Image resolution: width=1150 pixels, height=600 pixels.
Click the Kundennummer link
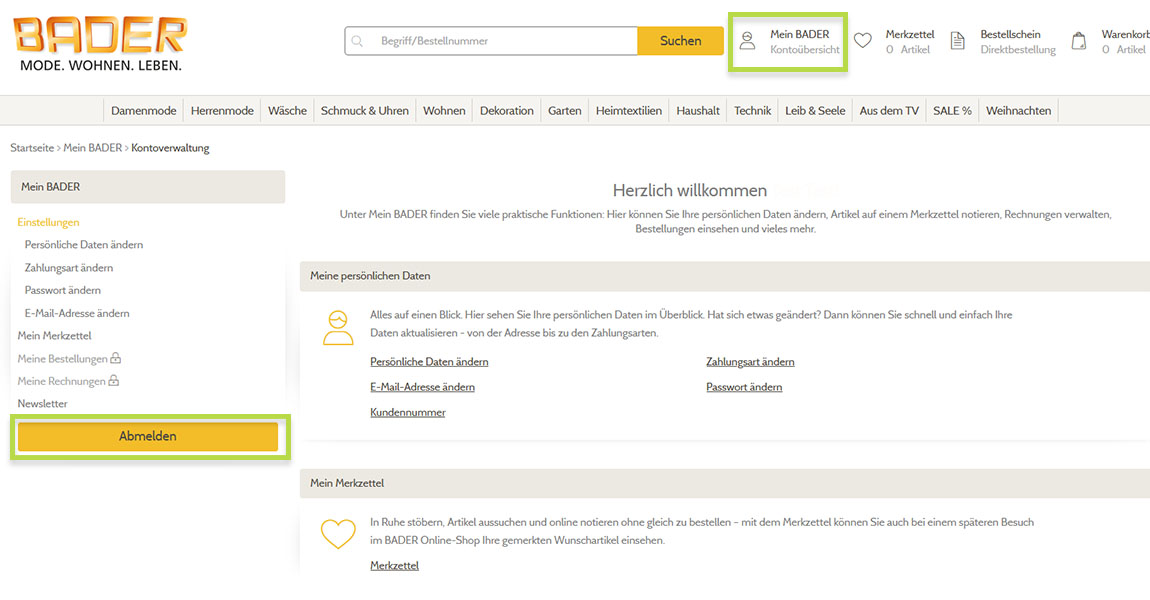click(408, 412)
